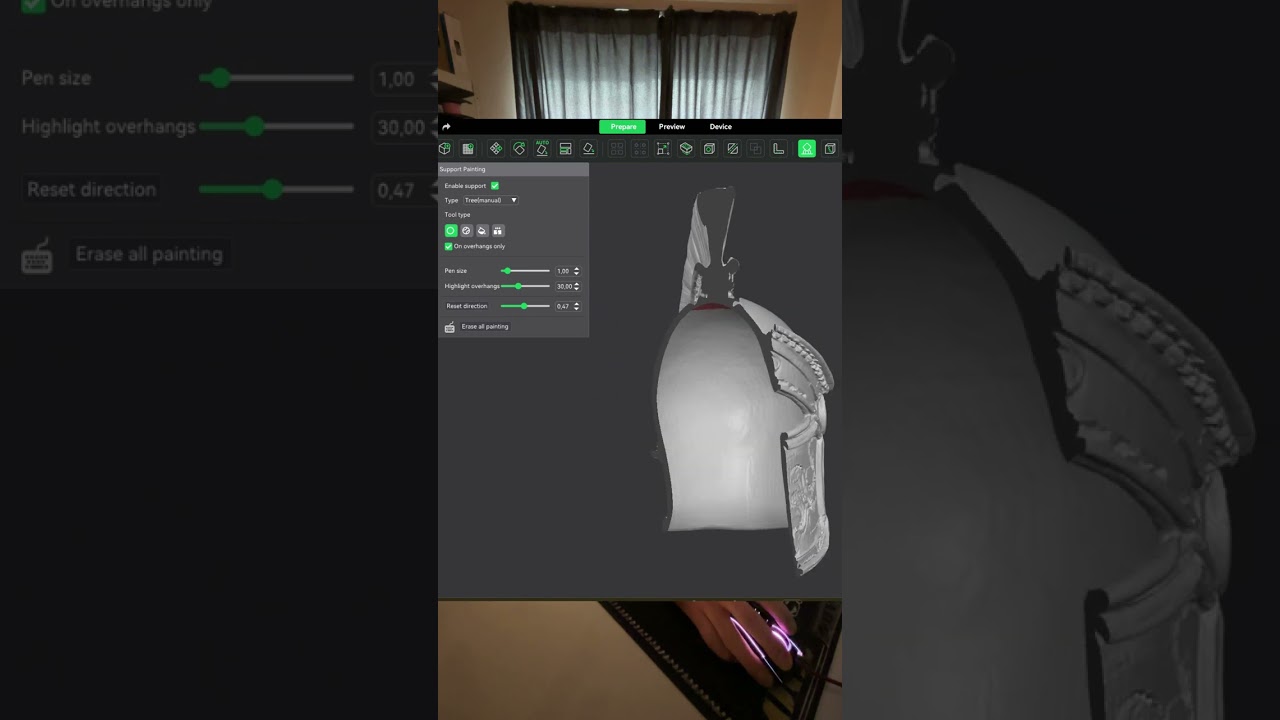Click the Highlight overhangs slider handle
The width and height of the screenshot is (1280, 720).
click(518, 286)
